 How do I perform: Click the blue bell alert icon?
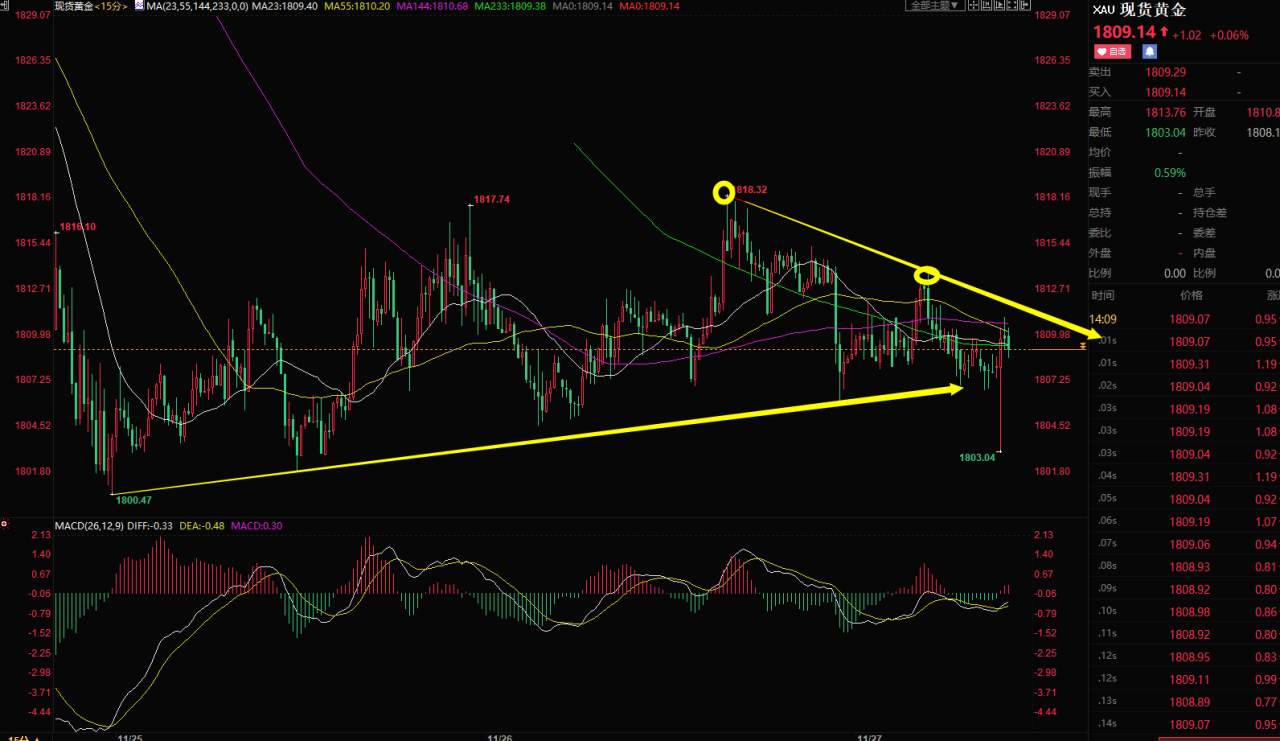tap(1149, 50)
